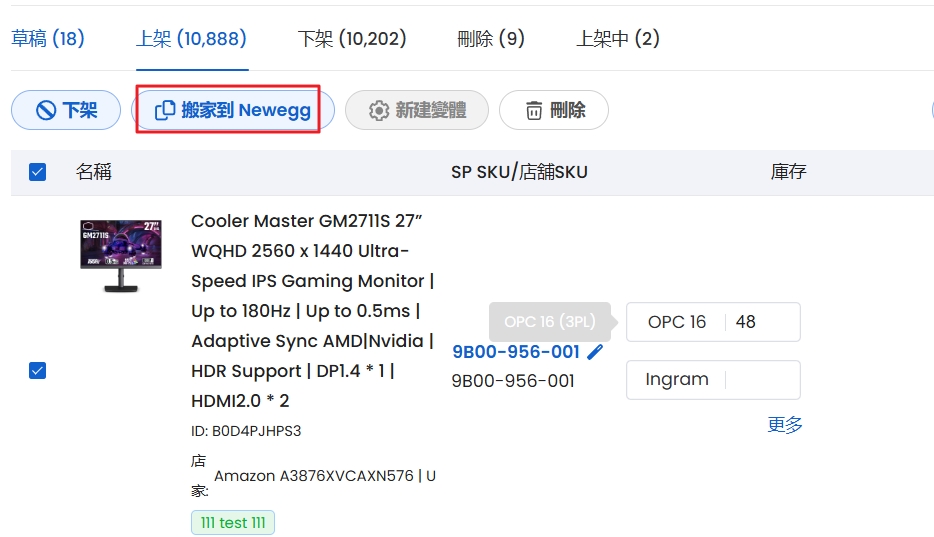Image resolution: width=934 pixels, height=537 pixels.
Task: Click the black store SKU 9B00-956-001 text
Action: pos(513,381)
